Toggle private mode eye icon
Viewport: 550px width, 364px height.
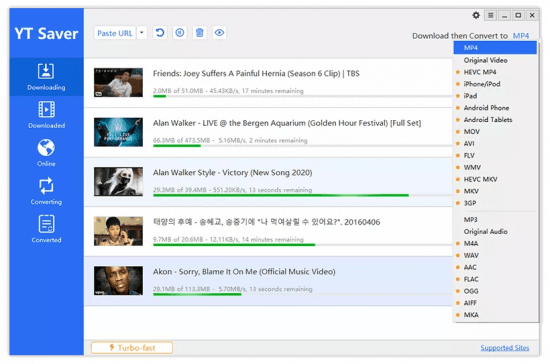tap(220, 33)
